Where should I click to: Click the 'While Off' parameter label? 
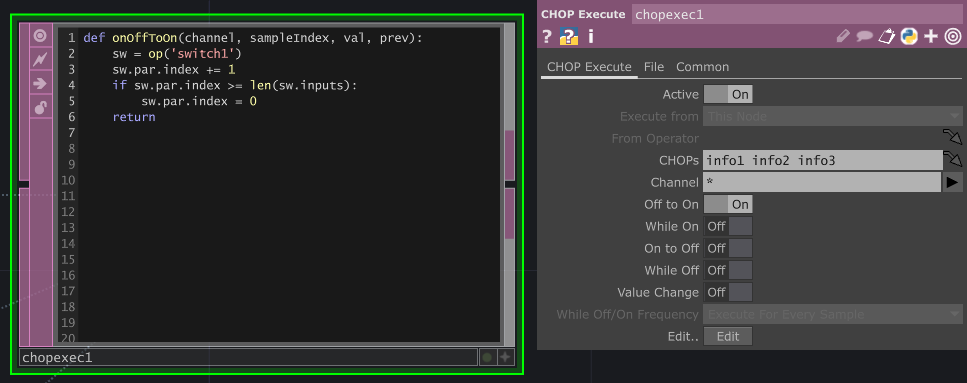[672, 270]
